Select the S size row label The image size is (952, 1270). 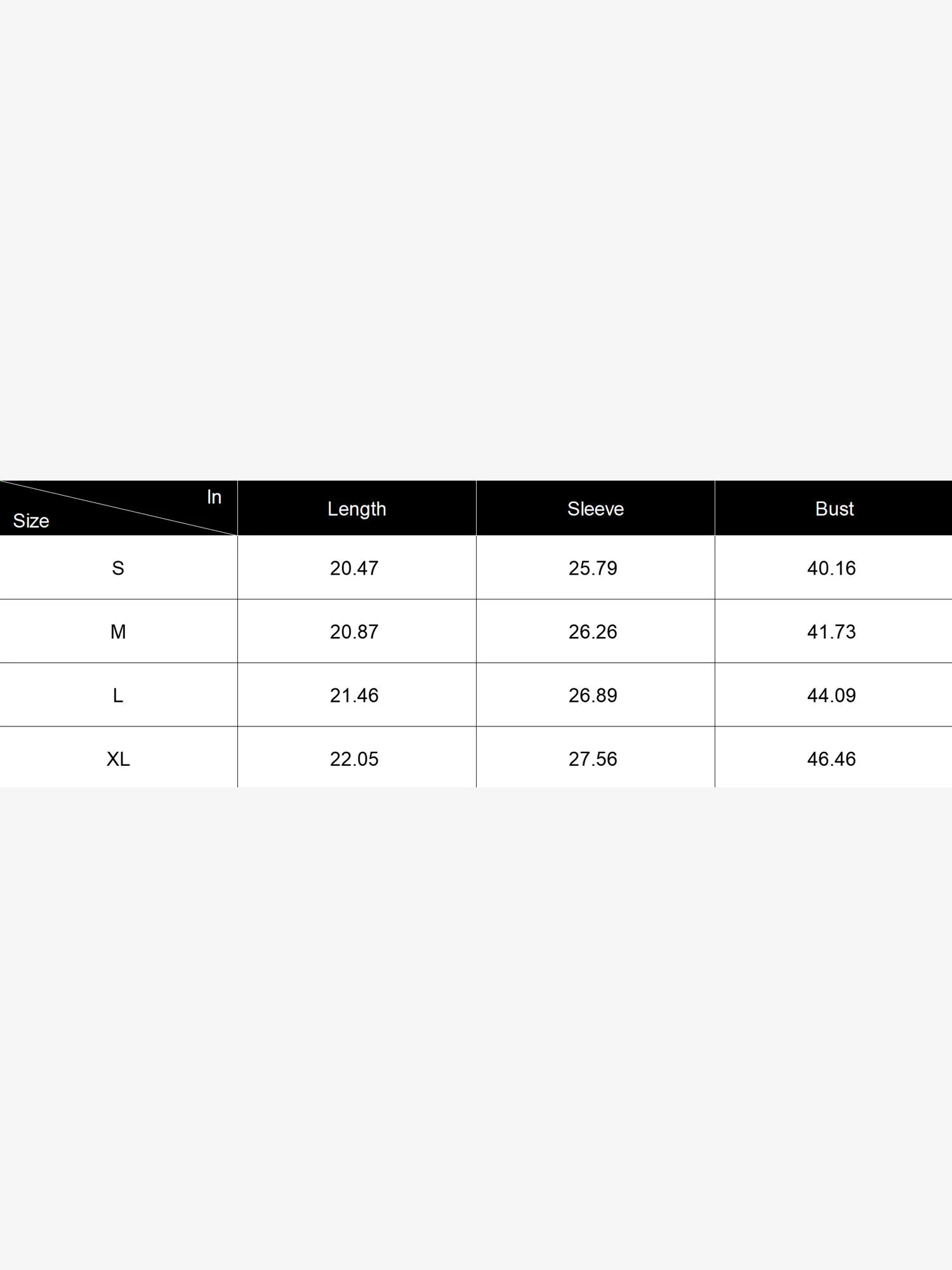(118, 568)
